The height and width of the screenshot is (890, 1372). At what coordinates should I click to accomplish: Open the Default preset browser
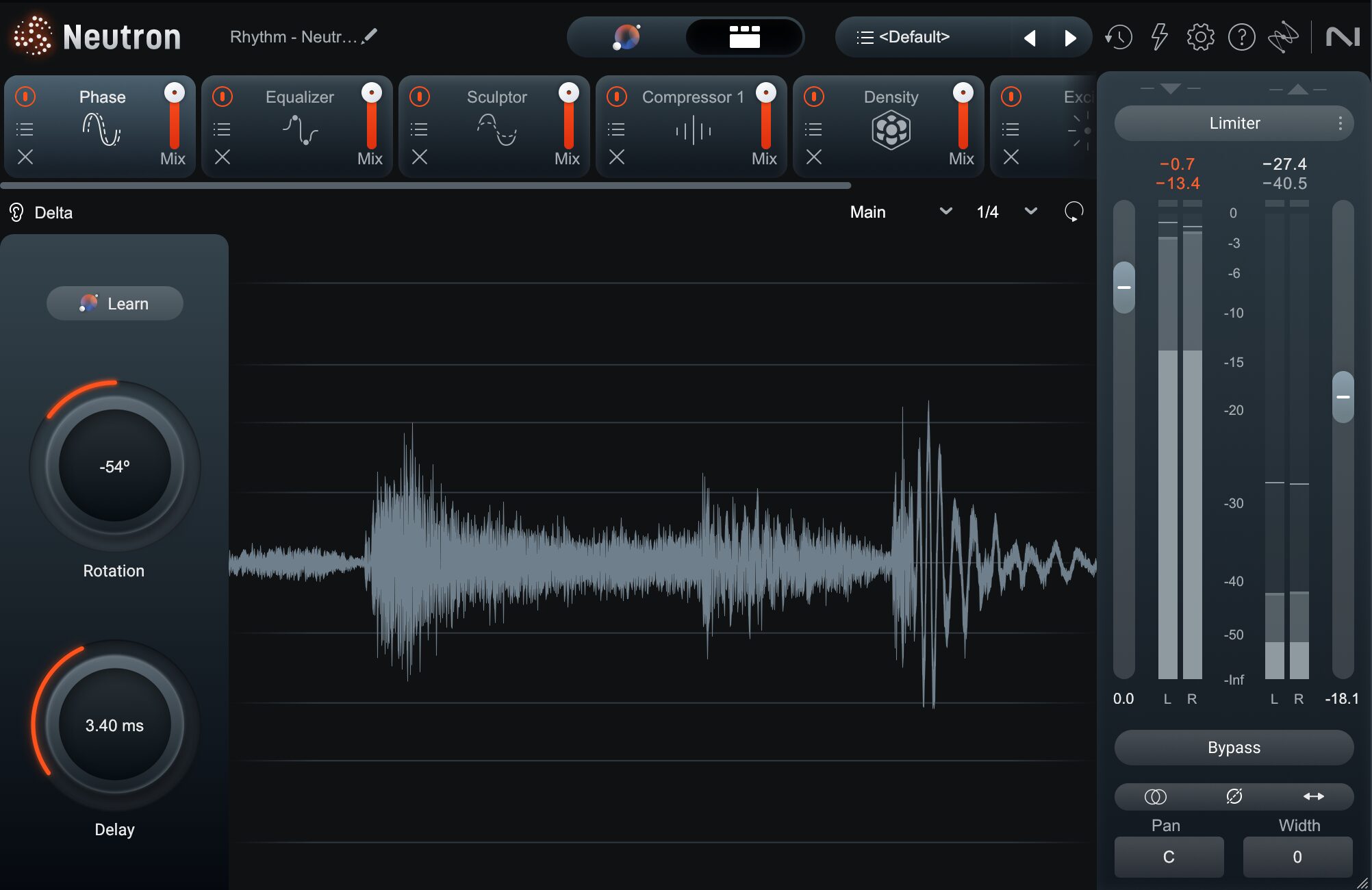point(924,37)
